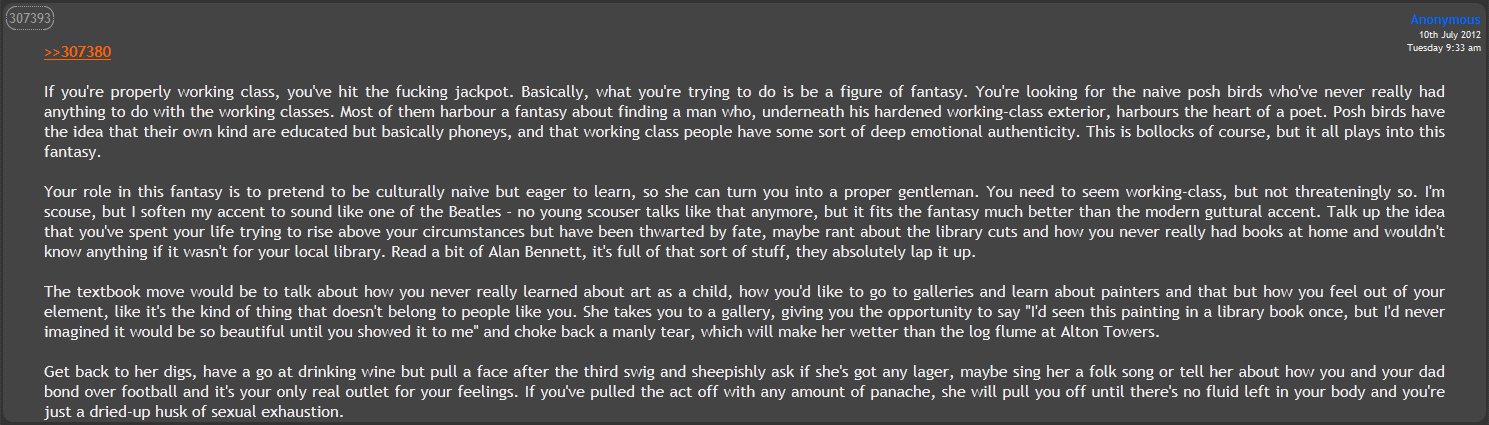Click the paragraph beginning "Get back to her digs"
1489x425 pixels.
coord(744,392)
